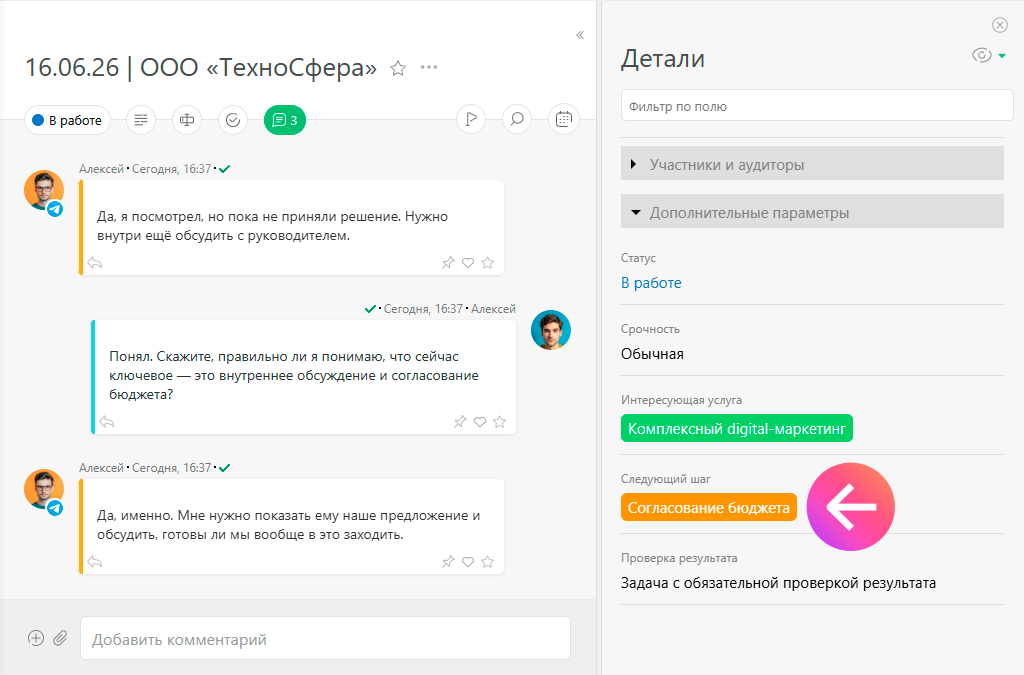The height and width of the screenshot is (675, 1024).
Task: Focus the 'Фильтр по полю' field
Action: pos(817,106)
